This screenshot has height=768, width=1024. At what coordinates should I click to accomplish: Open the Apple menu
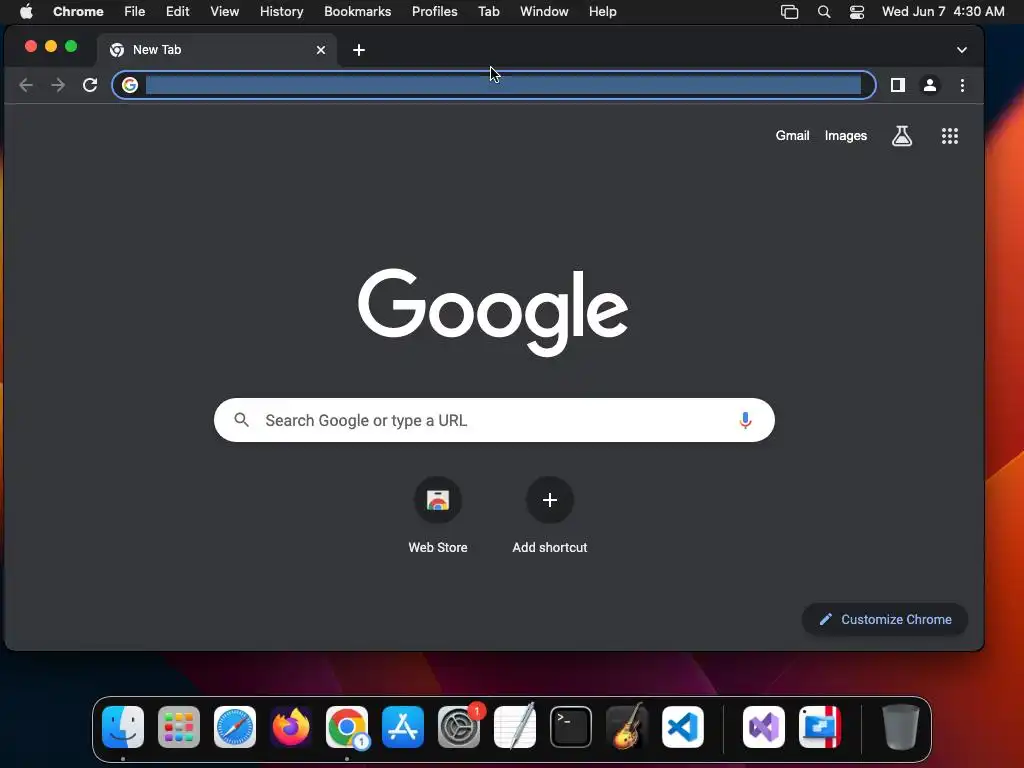pos(26,12)
